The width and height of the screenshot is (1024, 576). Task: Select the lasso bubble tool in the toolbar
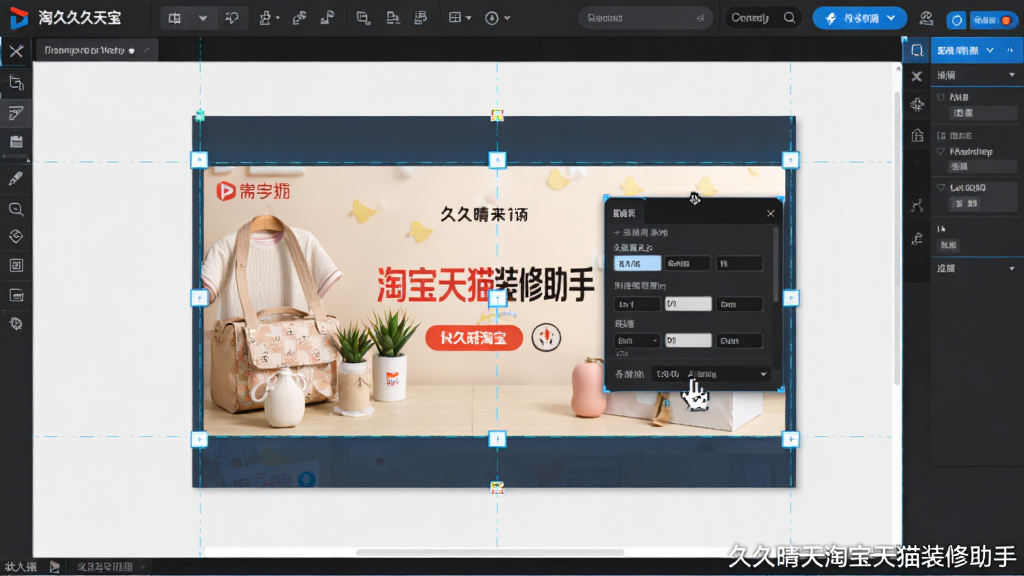(232, 18)
